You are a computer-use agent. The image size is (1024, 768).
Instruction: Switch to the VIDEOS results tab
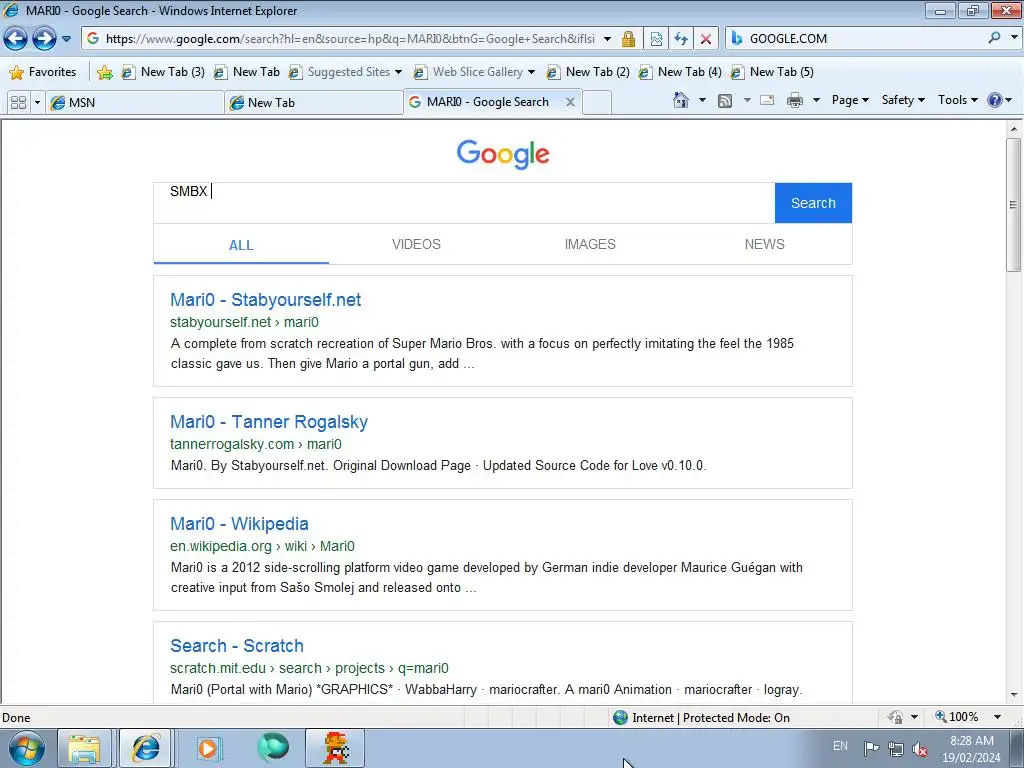(416, 244)
